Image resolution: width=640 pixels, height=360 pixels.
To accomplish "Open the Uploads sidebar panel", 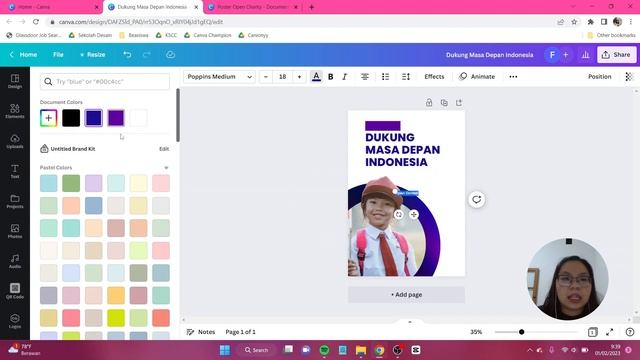I will tap(15, 141).
